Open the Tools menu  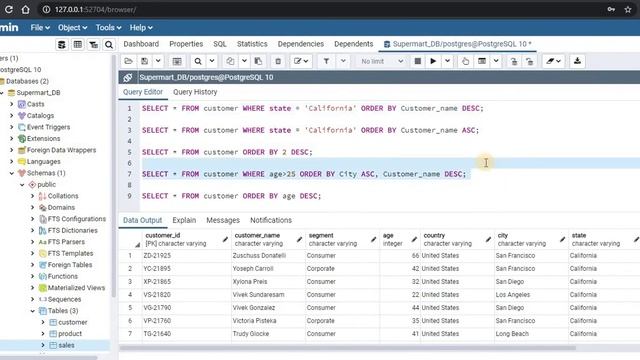108,27
